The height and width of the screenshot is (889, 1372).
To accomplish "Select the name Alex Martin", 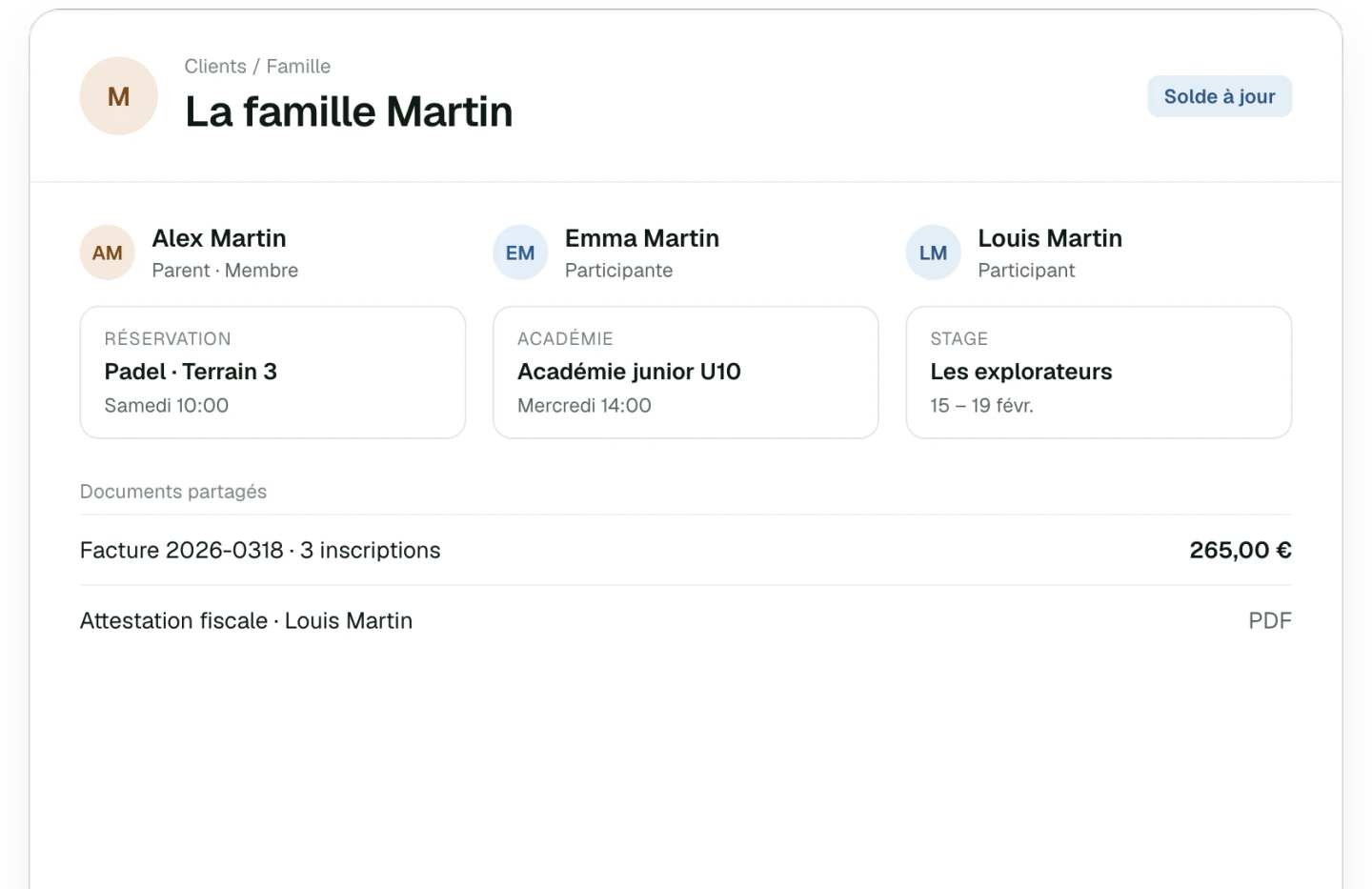I will coord(219,238).
